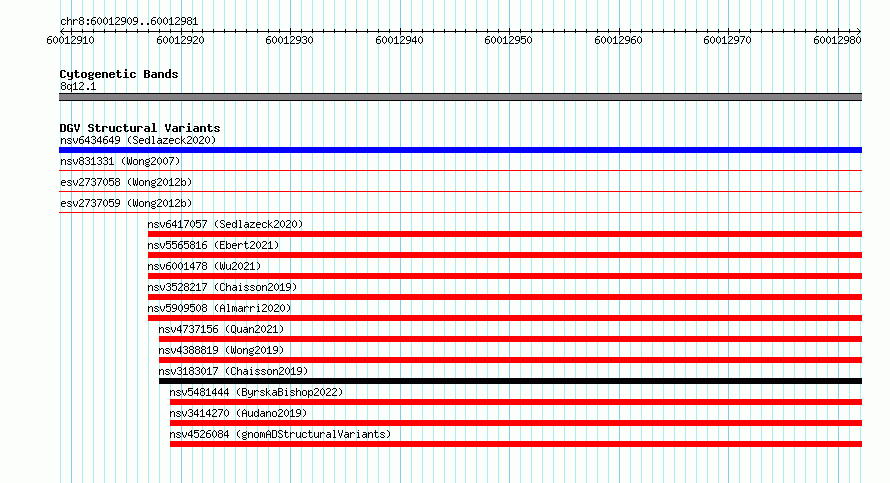The image size is (890, 483).
Task: Open variant nsv5909508 (Almarri2020) label
Action: coord(219,308)
